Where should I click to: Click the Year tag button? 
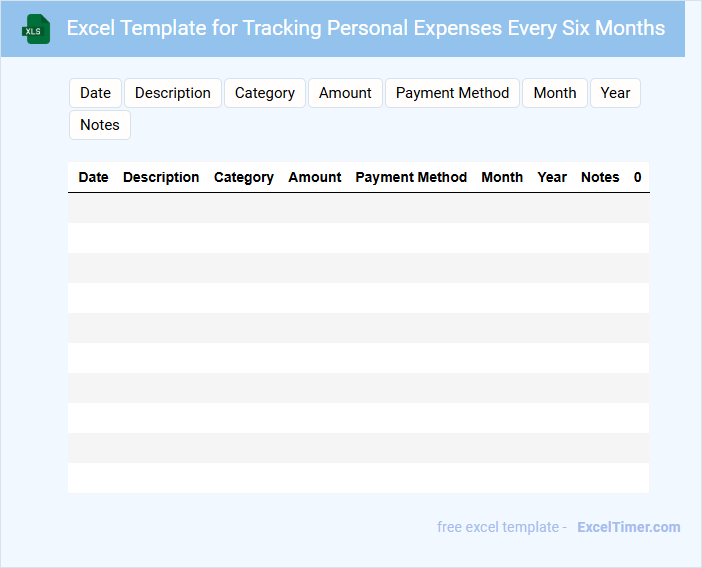(615, 93)
